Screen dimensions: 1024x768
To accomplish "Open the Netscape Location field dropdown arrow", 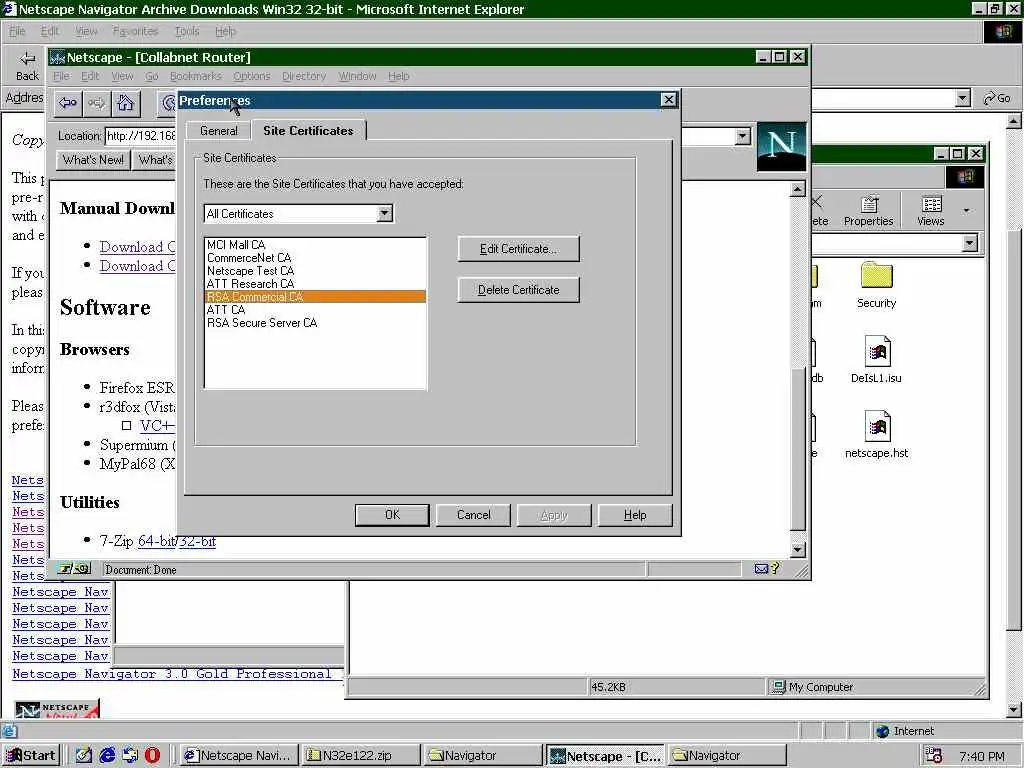I will click(x=742, y=136).
